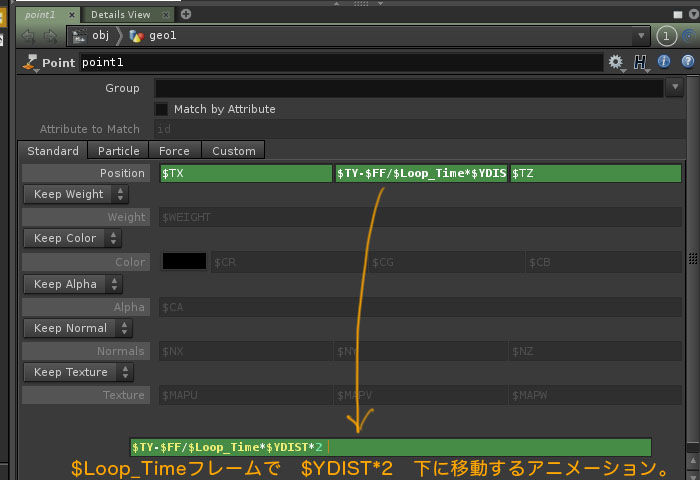The width and height of the screenshot is (700, 480).
Task: Open the Group dropdown arrow
Action: [673, 88]
